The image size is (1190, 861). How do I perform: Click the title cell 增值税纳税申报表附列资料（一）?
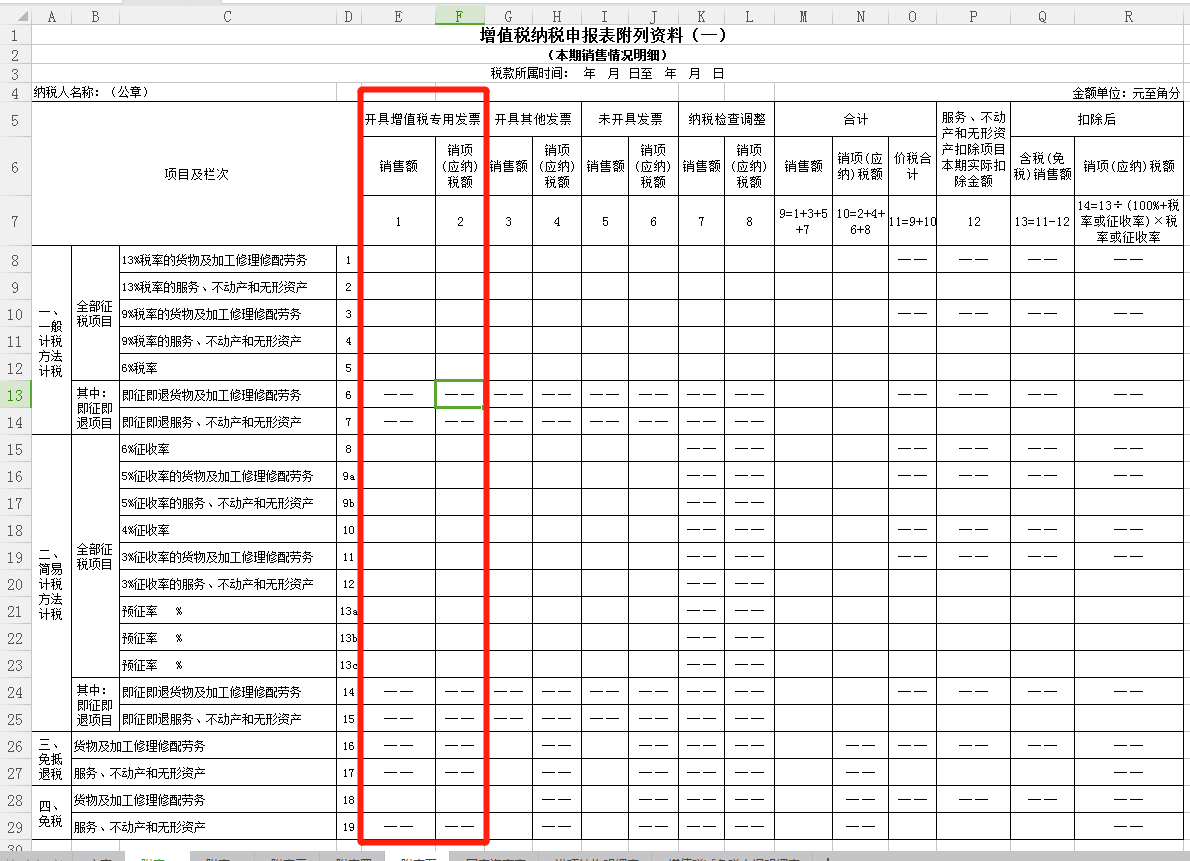coord(603,36)
